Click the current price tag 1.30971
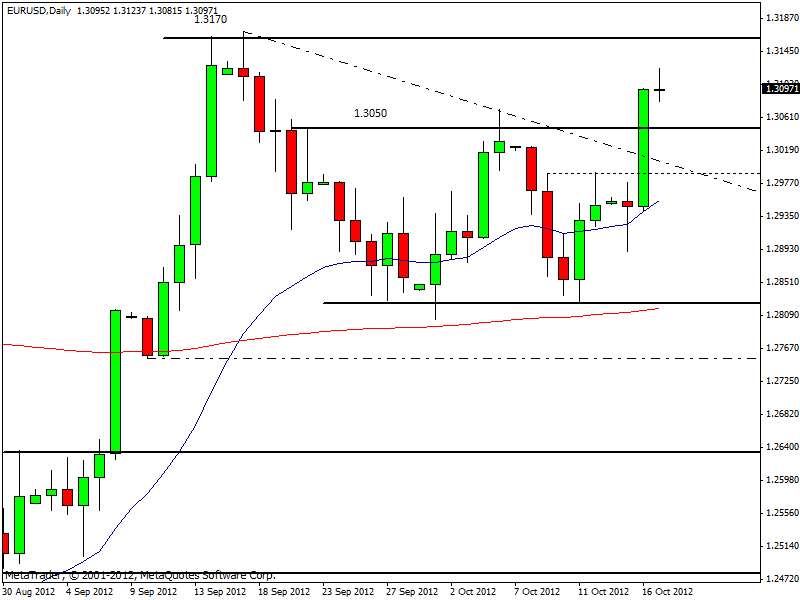Viewport: 800px width, 600px height. click(780, 89)
